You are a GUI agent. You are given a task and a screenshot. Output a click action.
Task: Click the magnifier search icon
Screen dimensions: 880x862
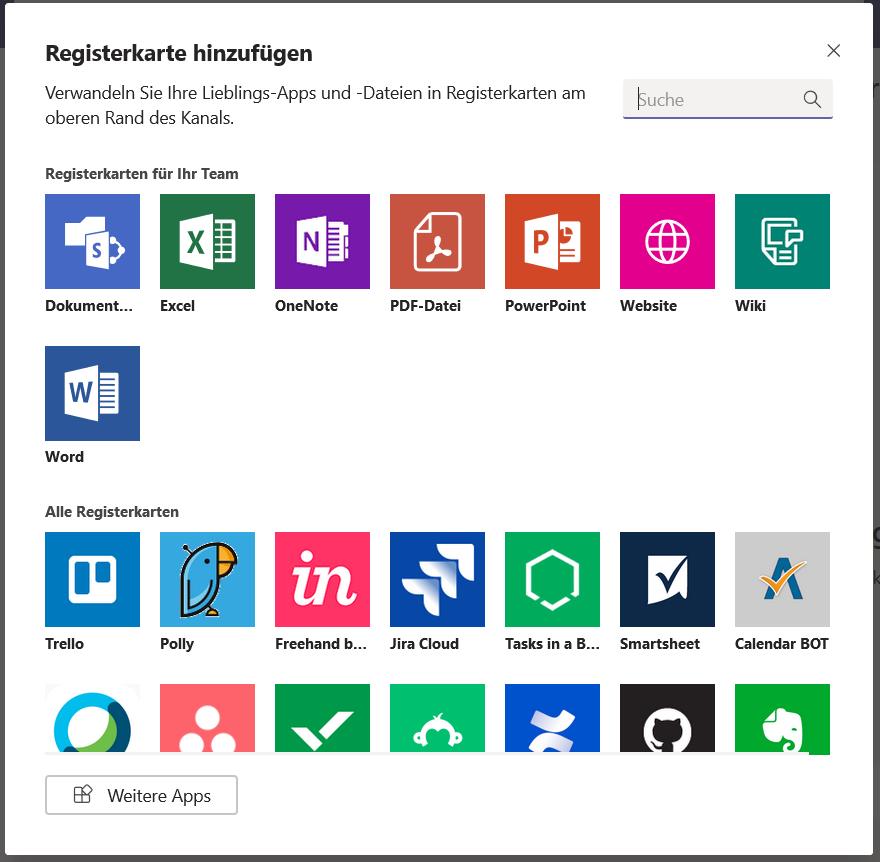[812, 99]
